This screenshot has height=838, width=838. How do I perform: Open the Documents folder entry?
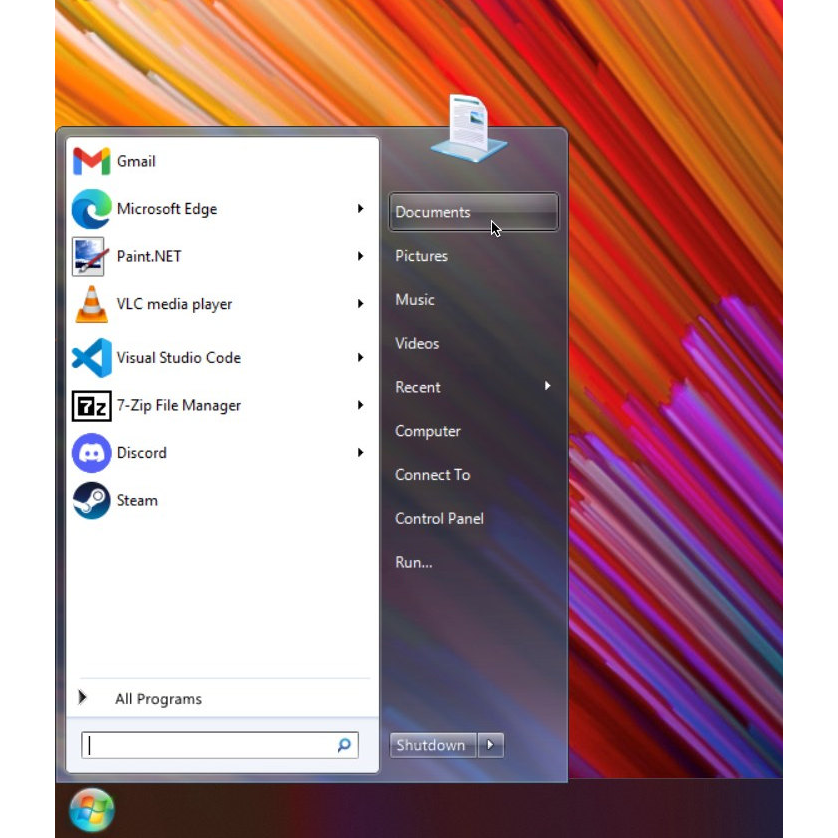[474, 212]
